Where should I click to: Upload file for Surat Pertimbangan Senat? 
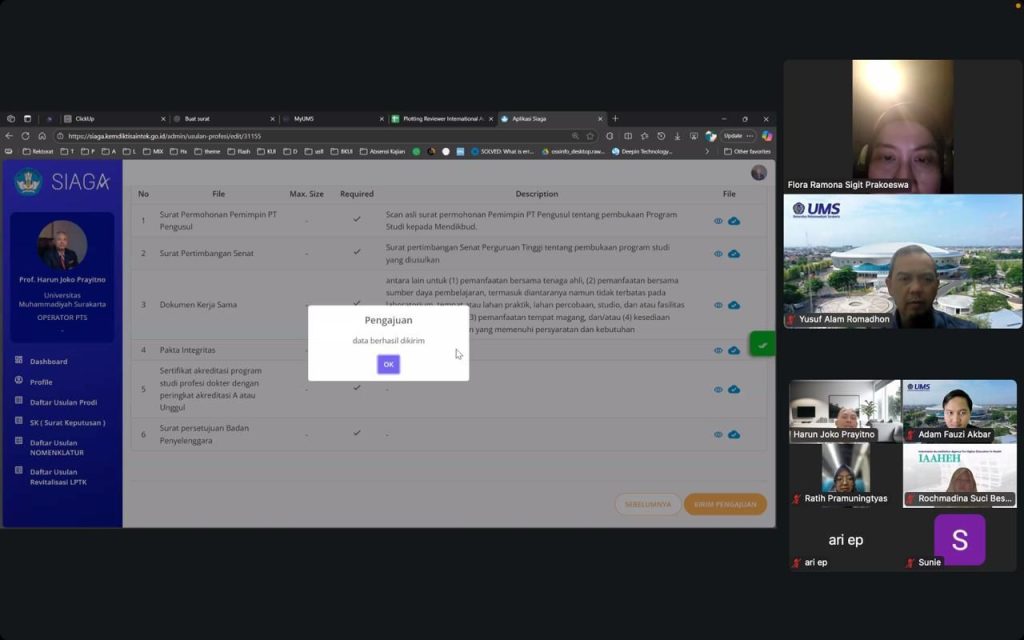pos(734,254)
